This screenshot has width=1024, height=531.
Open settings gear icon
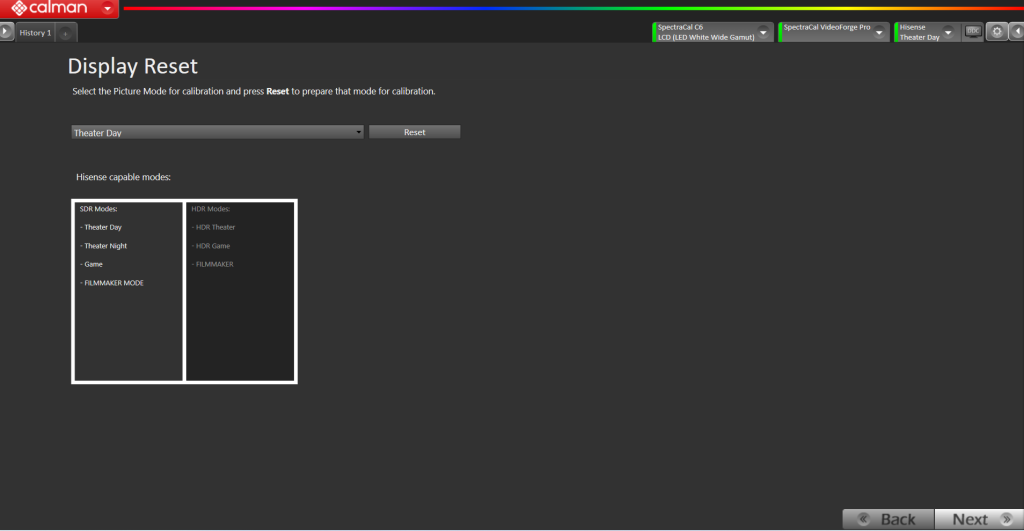[x=997, y=32]
